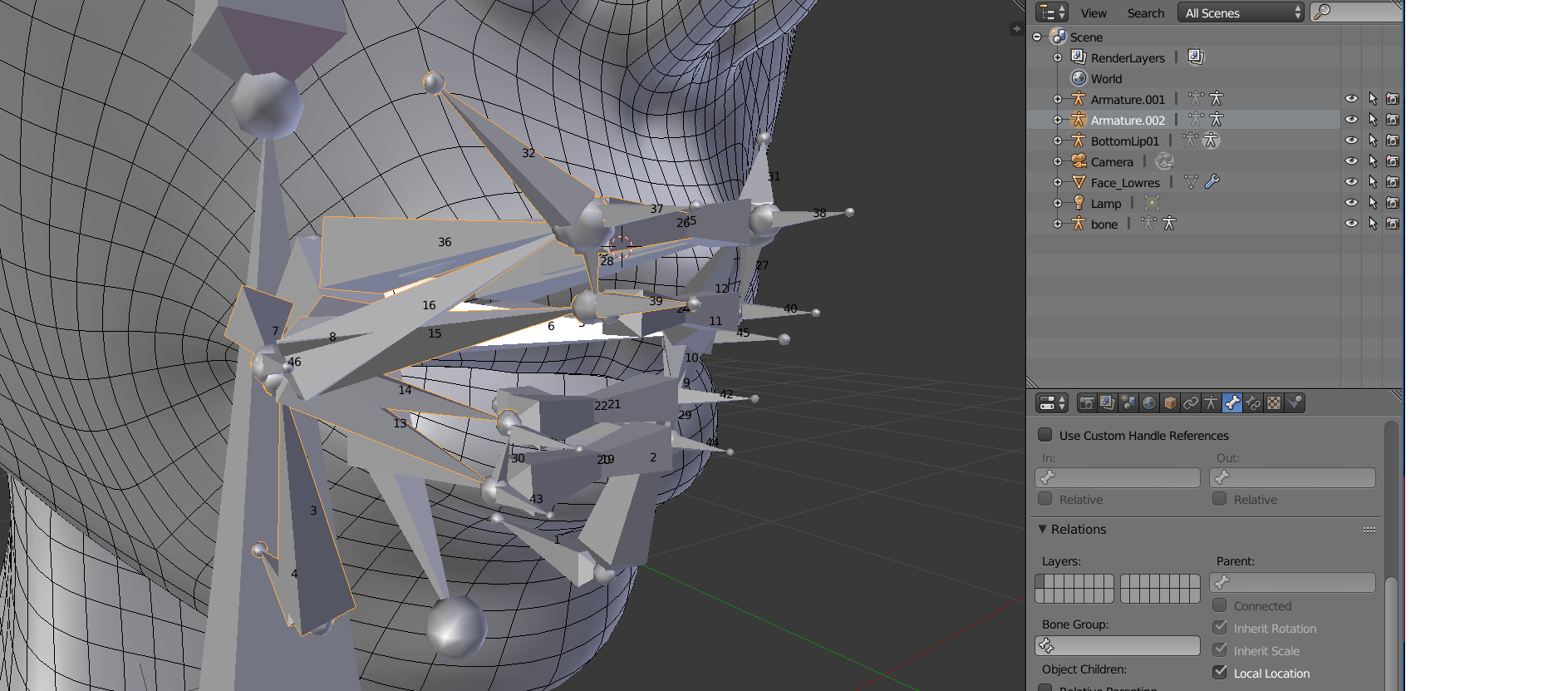The image size is (1568, 691).
Task: Open the outliner editor type selector
Action: coord(1052,12)
